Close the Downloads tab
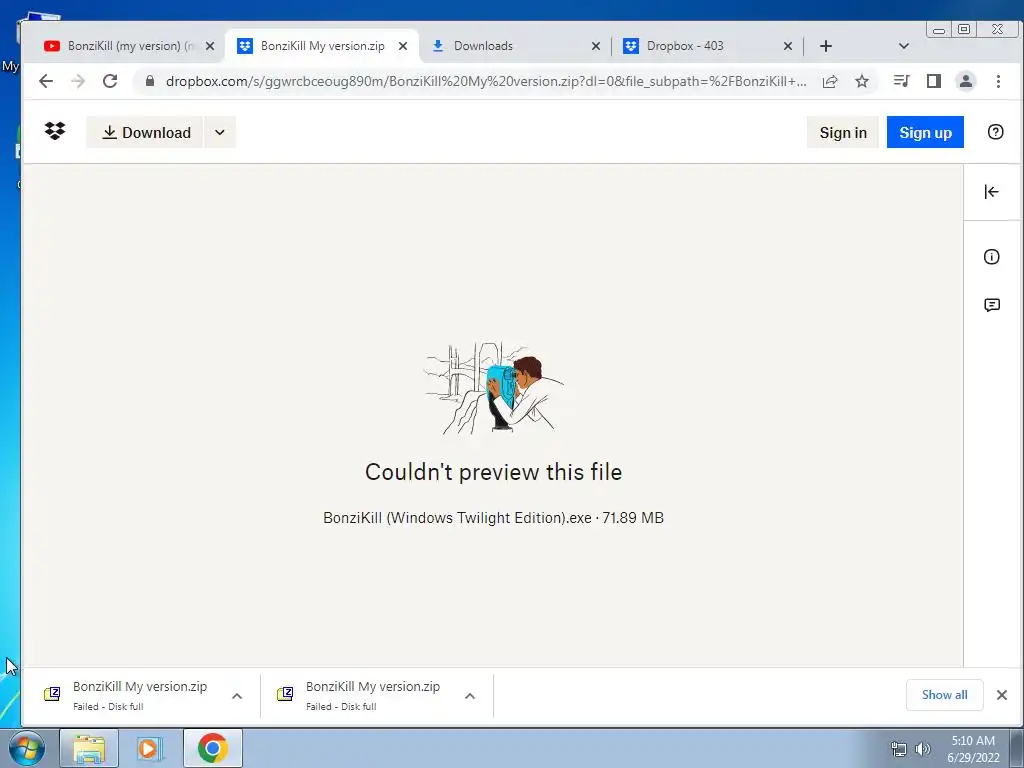The width and height of the screenshot is (1024, 768). pos(596,46)
